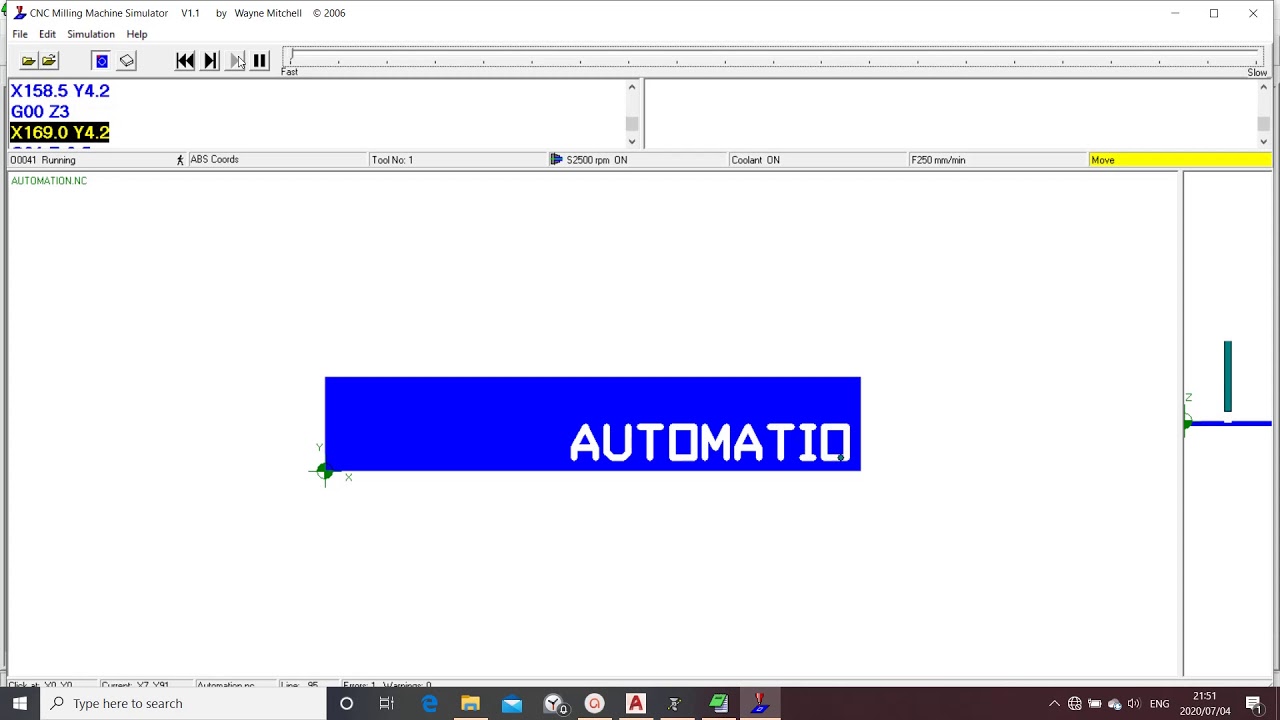The height and width of the screenshot is (720, 1280).
Task: Click the ENG language indicator
Action: 1160,704
